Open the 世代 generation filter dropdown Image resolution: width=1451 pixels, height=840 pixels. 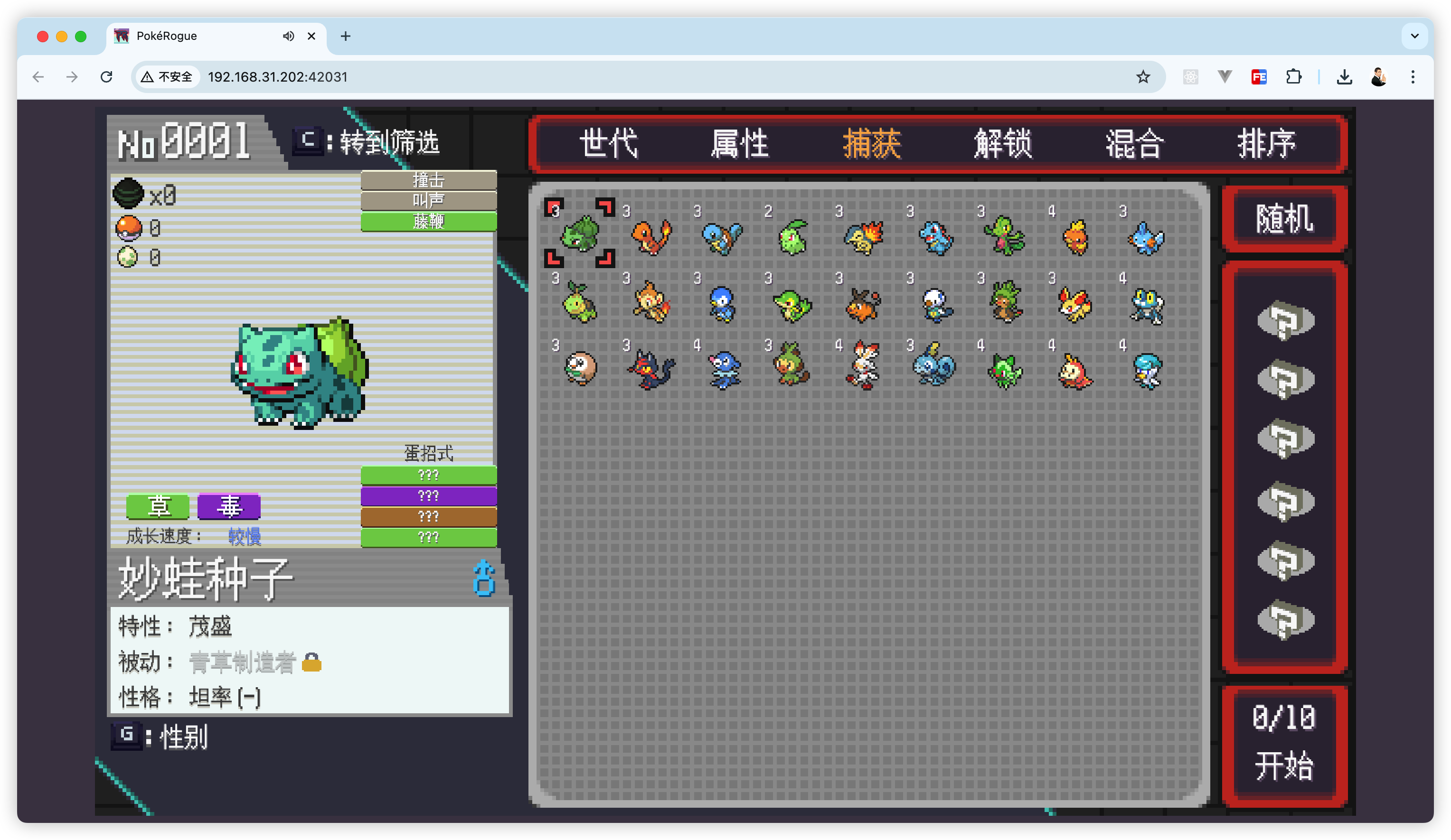[x=608, y=143]
